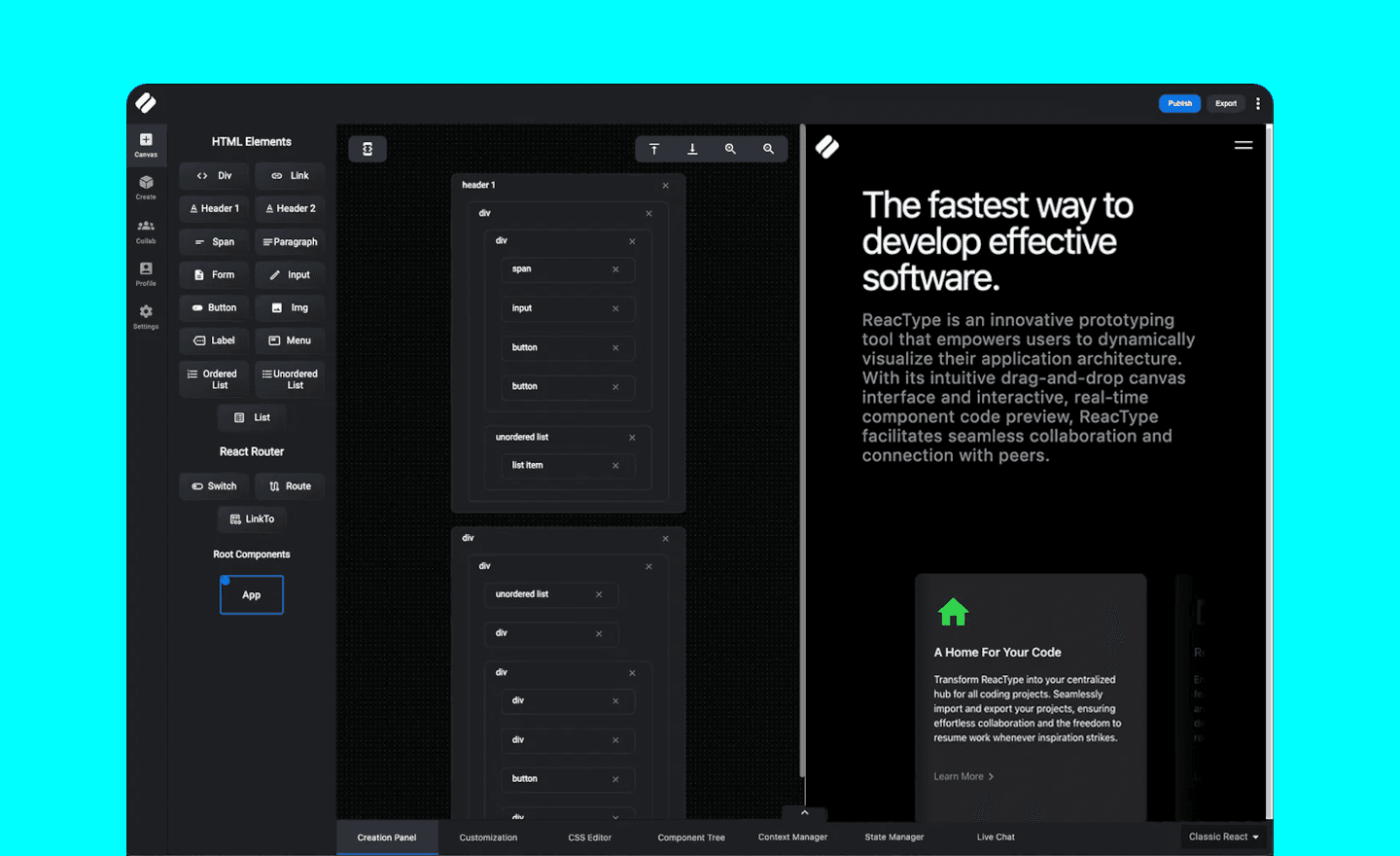Select the App root component
1400x856 pixels.
pos(252,595)
